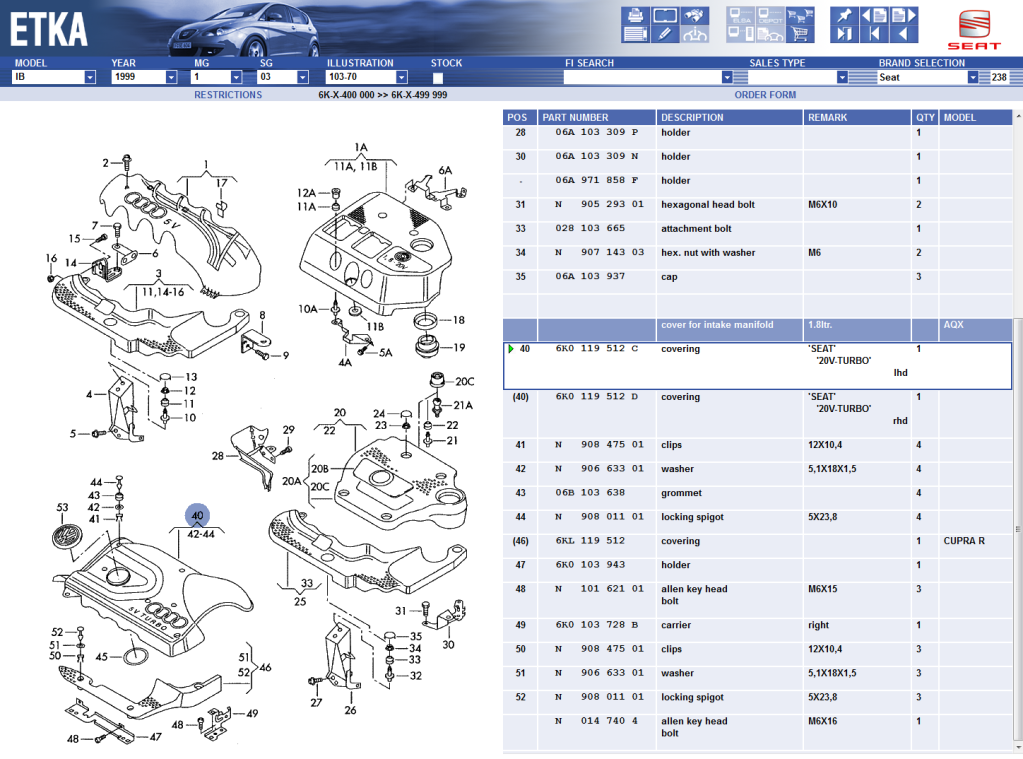Click the printer icon in toolbar
This screenshot has height=759, width=1023.
coord(635,16)
